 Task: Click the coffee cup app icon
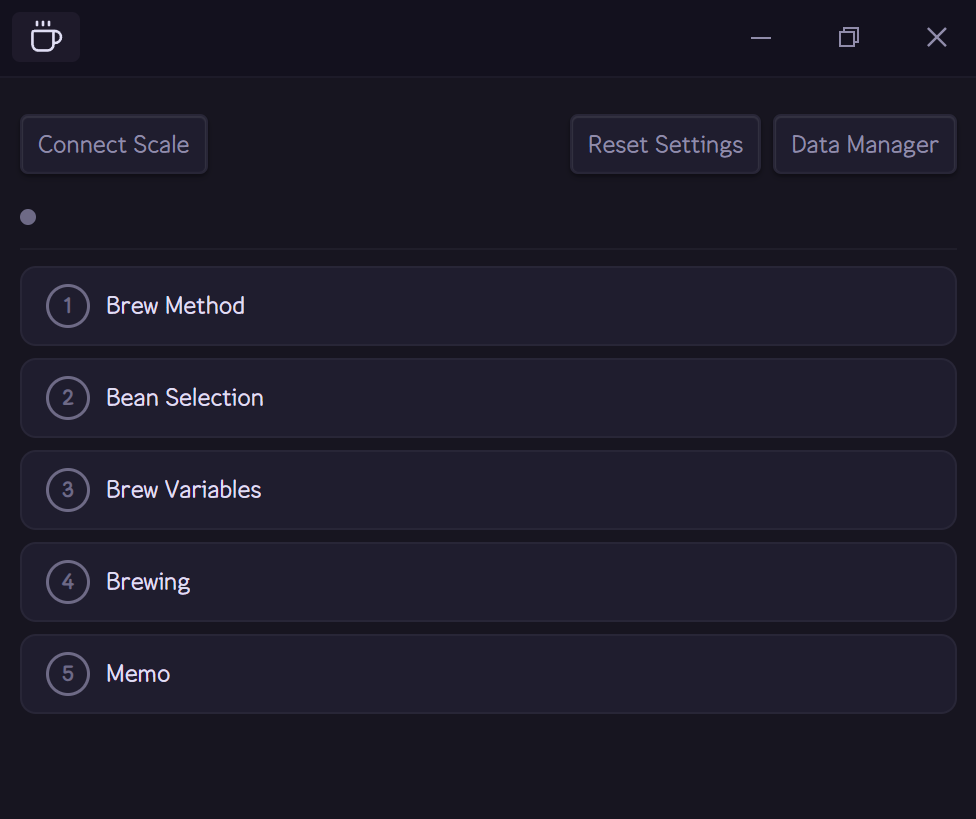[46, 37]
